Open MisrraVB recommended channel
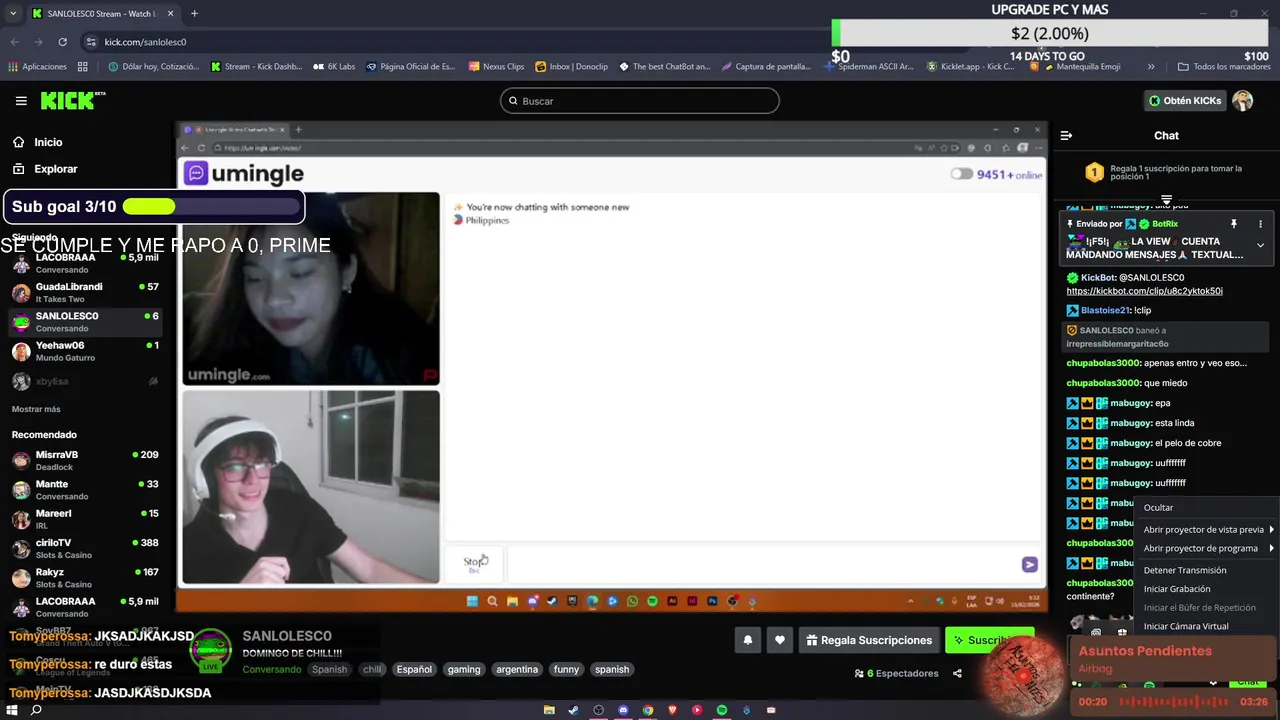 click(x=87, y=460)
